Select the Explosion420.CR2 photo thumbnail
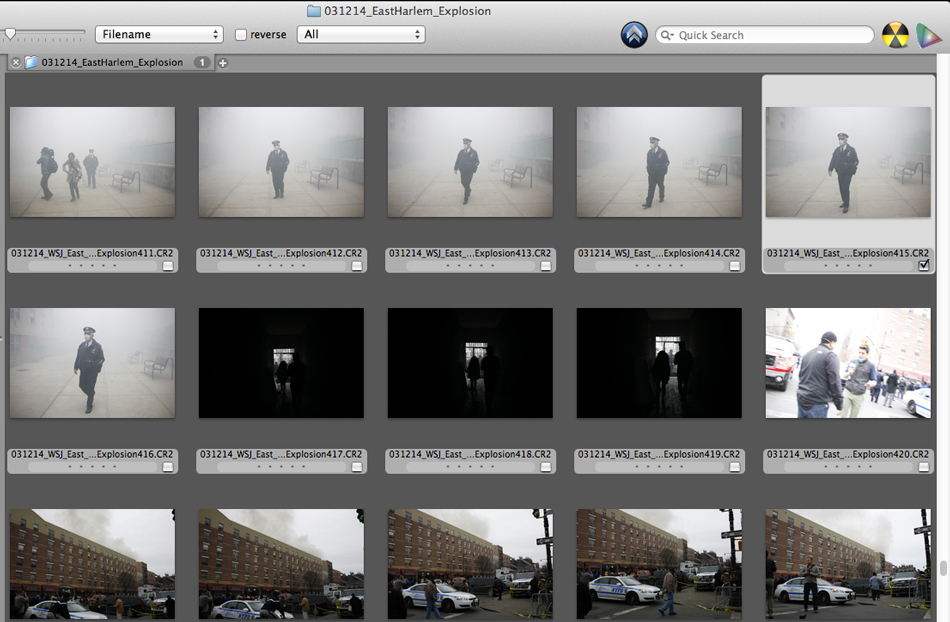The image size is (950, 622). click(x=849, y=363)
